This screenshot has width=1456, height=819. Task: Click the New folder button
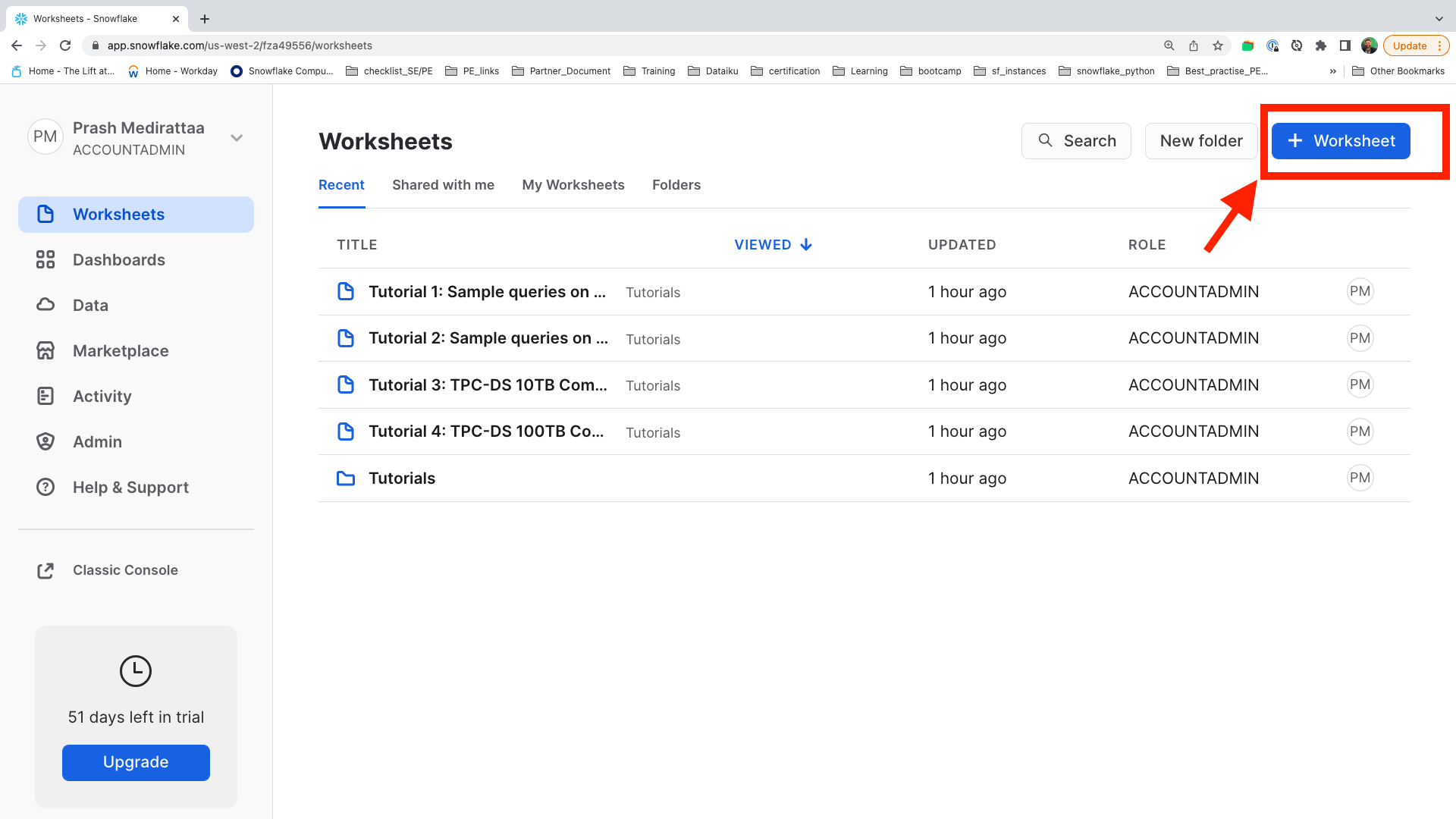point(1200,141)
